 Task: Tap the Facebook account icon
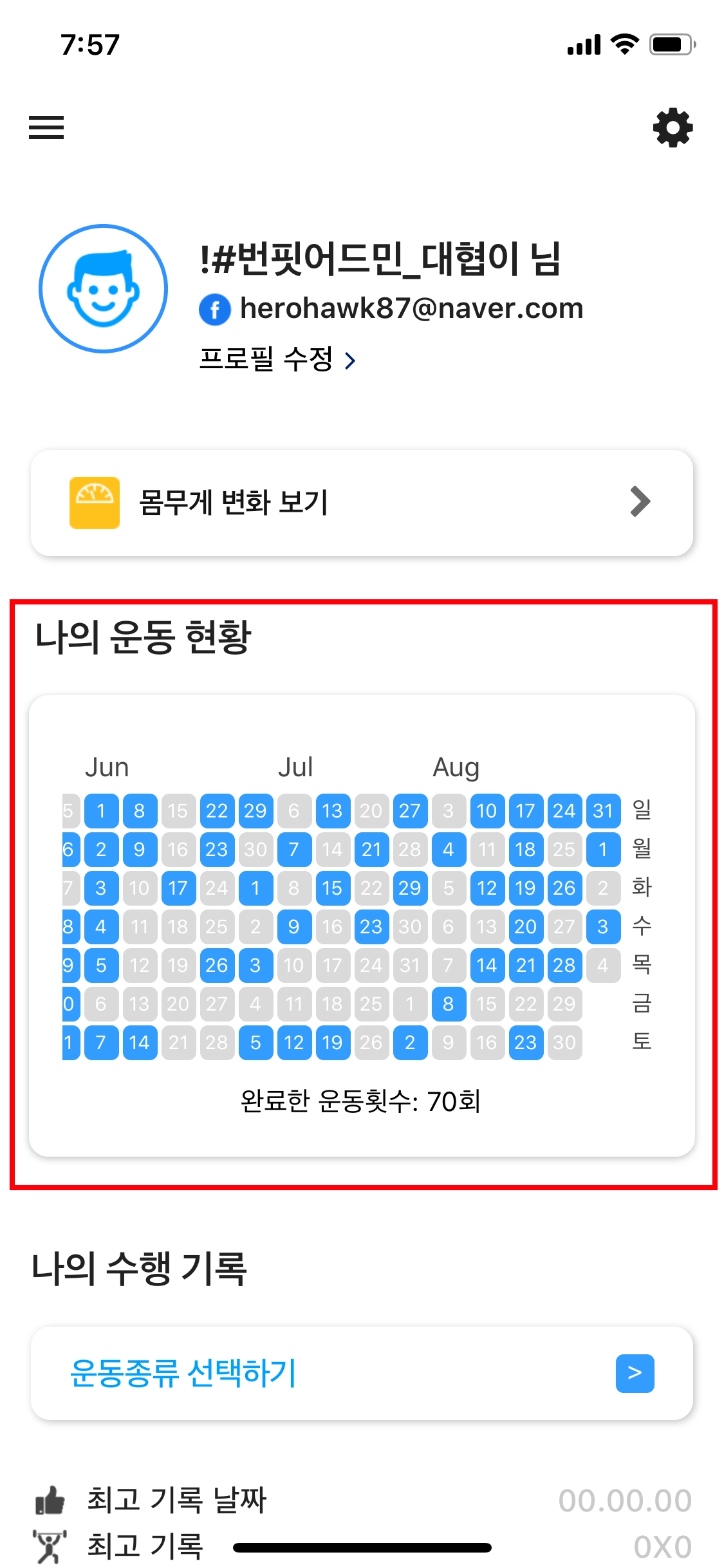[215, 310]
